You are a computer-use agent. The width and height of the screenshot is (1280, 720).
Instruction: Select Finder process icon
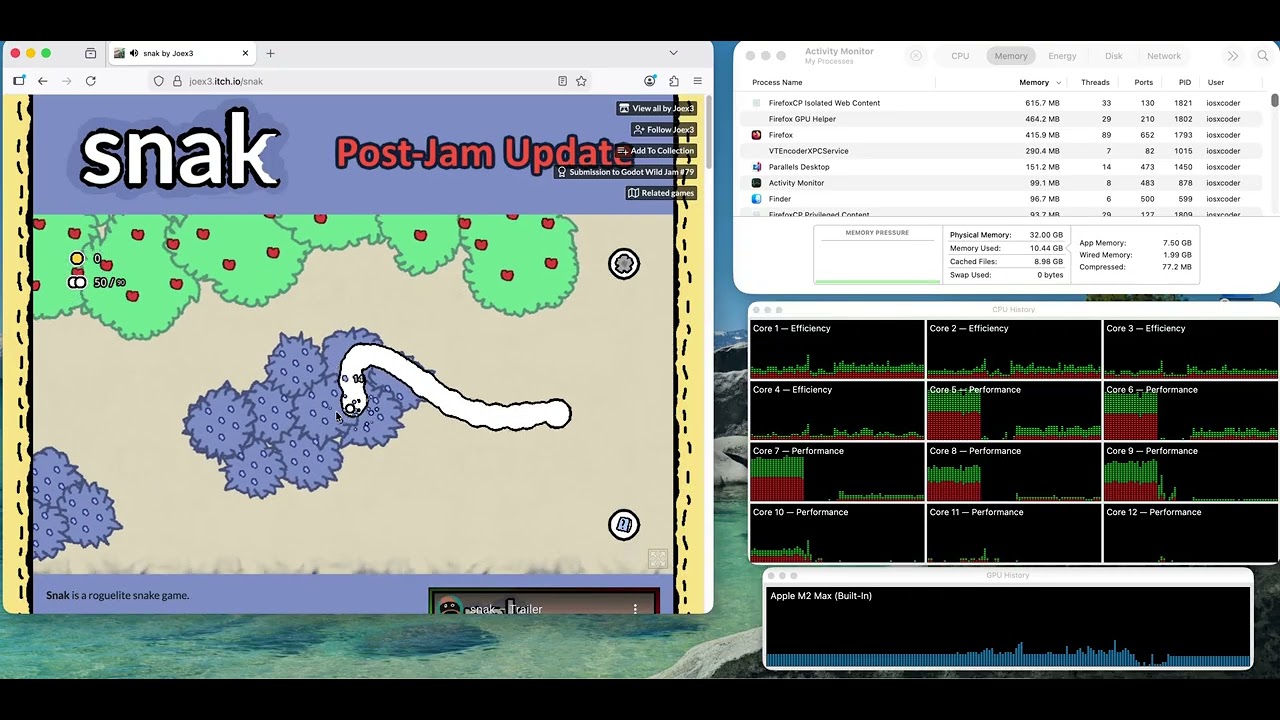(757, 199)
